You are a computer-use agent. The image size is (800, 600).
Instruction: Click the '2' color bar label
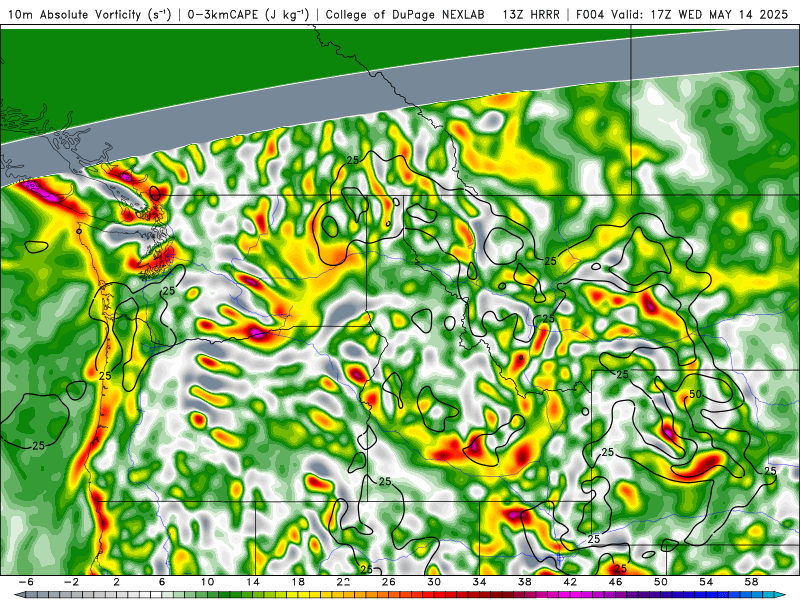[116, 582]
